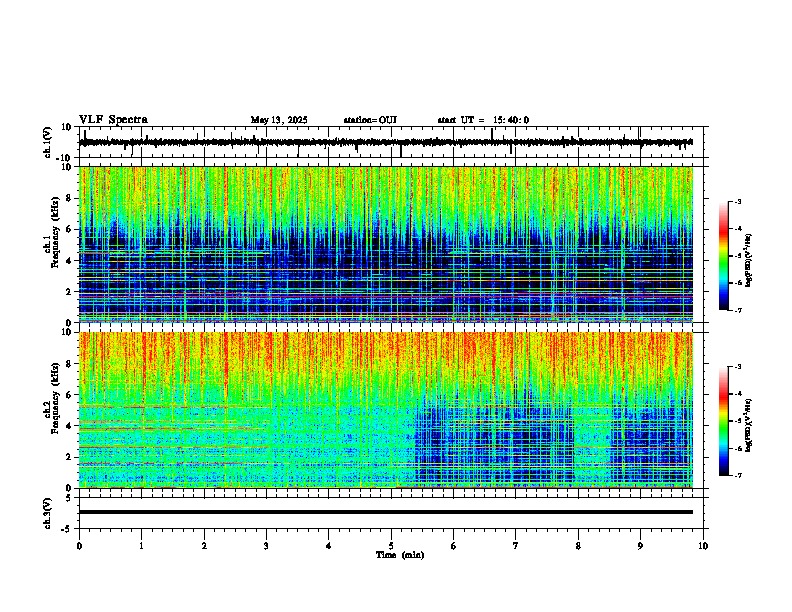Screen dimensions: 792x612
Task: Click the ch.1(V) waveform axis label
Action: point(48,142)
